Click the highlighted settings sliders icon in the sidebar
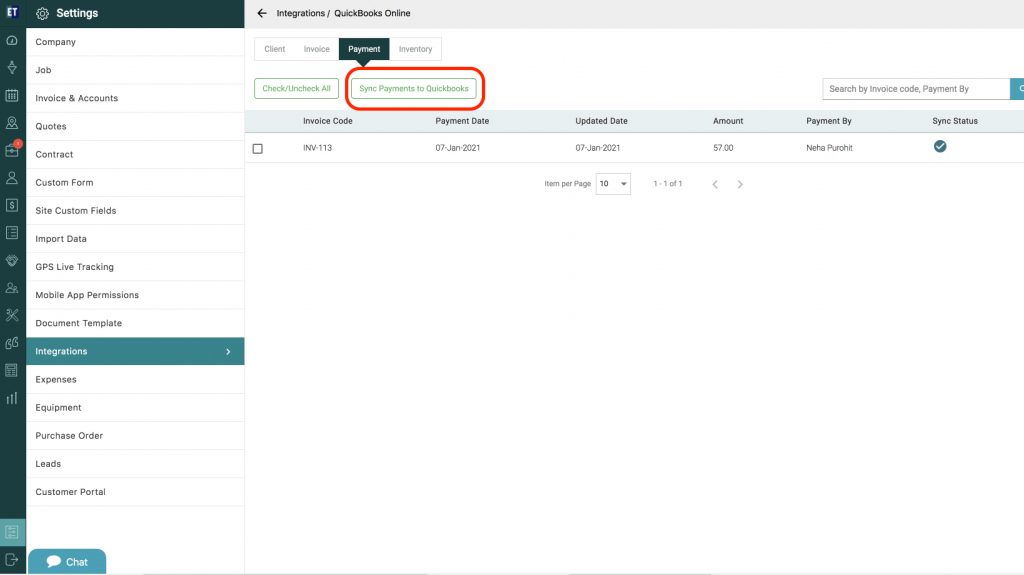The width and height of the screenshot is (1024, 575). point(12,533)
